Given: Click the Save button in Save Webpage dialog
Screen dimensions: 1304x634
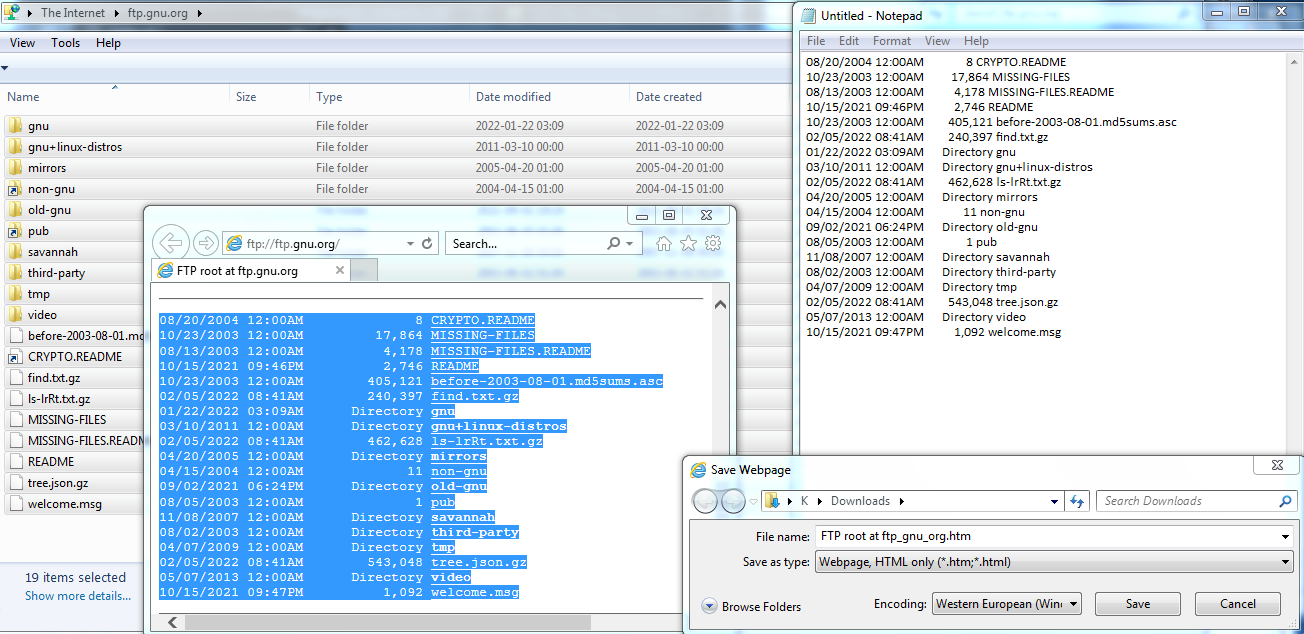Looking at the screenshot, I should 1138,604.
